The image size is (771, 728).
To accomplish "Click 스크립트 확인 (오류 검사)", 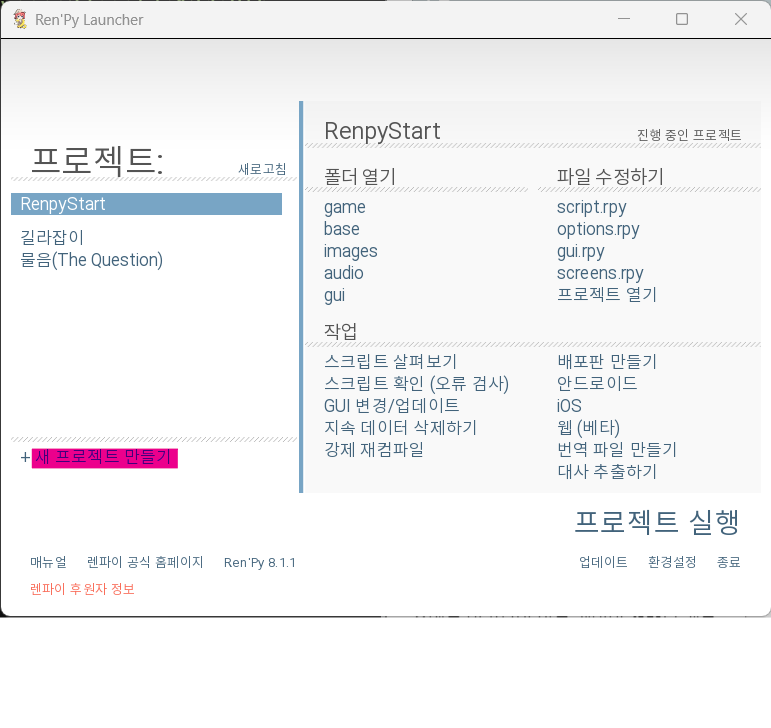I will (416, 383).
